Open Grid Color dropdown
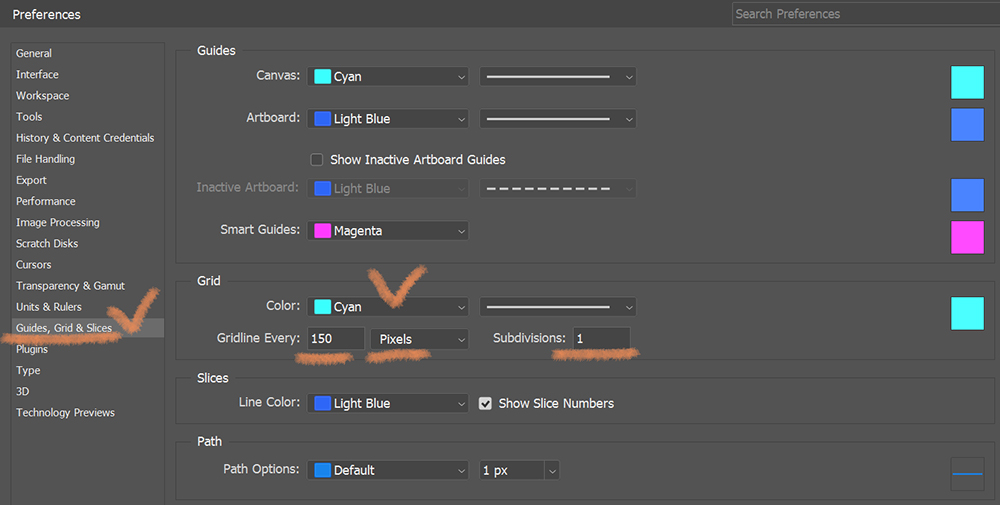 [388, 307]
